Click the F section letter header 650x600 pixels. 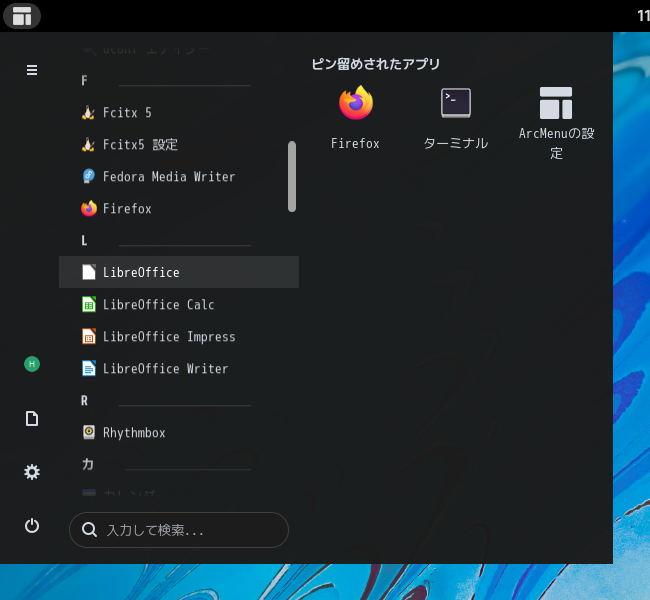(x=84, y=80)
